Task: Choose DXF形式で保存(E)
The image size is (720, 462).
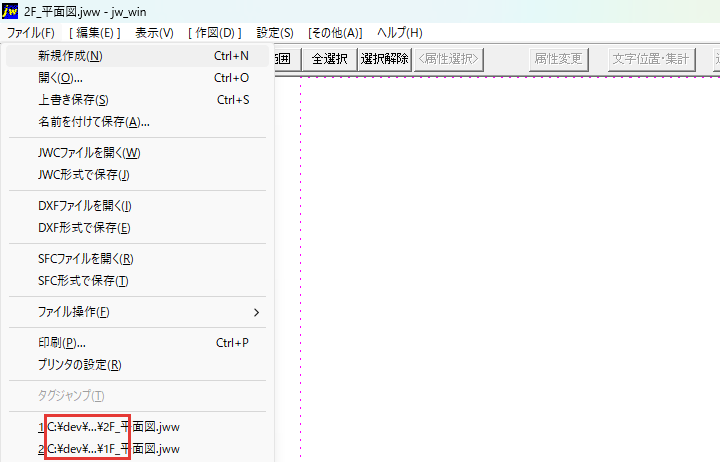Action: coord(137,228)
